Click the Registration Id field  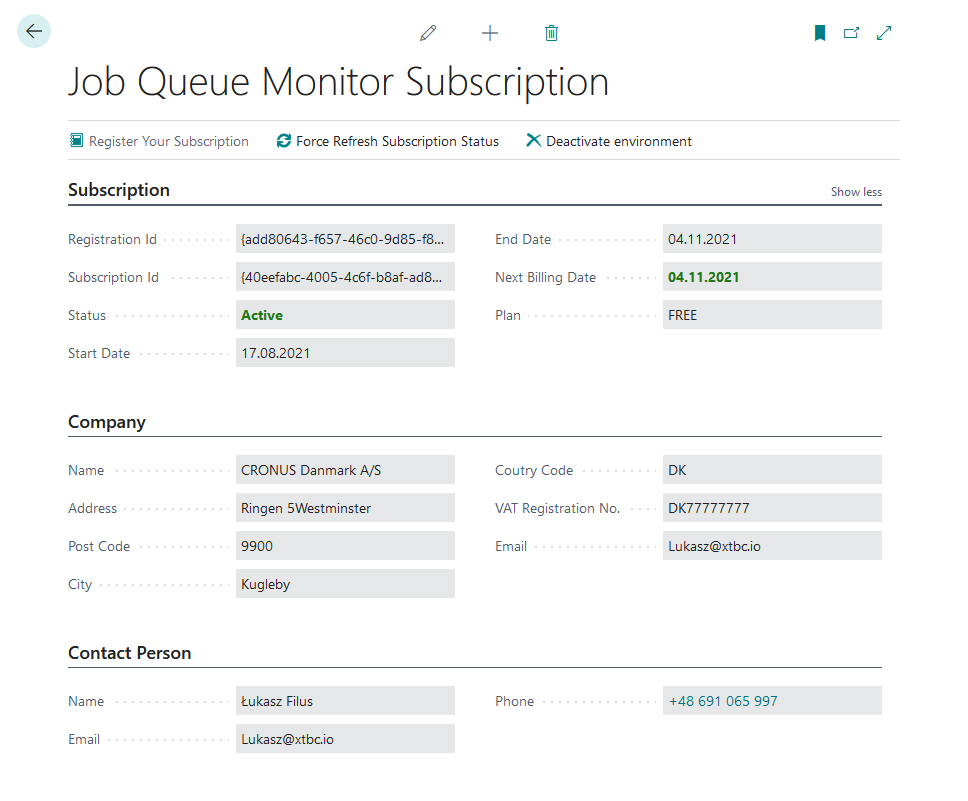tap(345, 238)
